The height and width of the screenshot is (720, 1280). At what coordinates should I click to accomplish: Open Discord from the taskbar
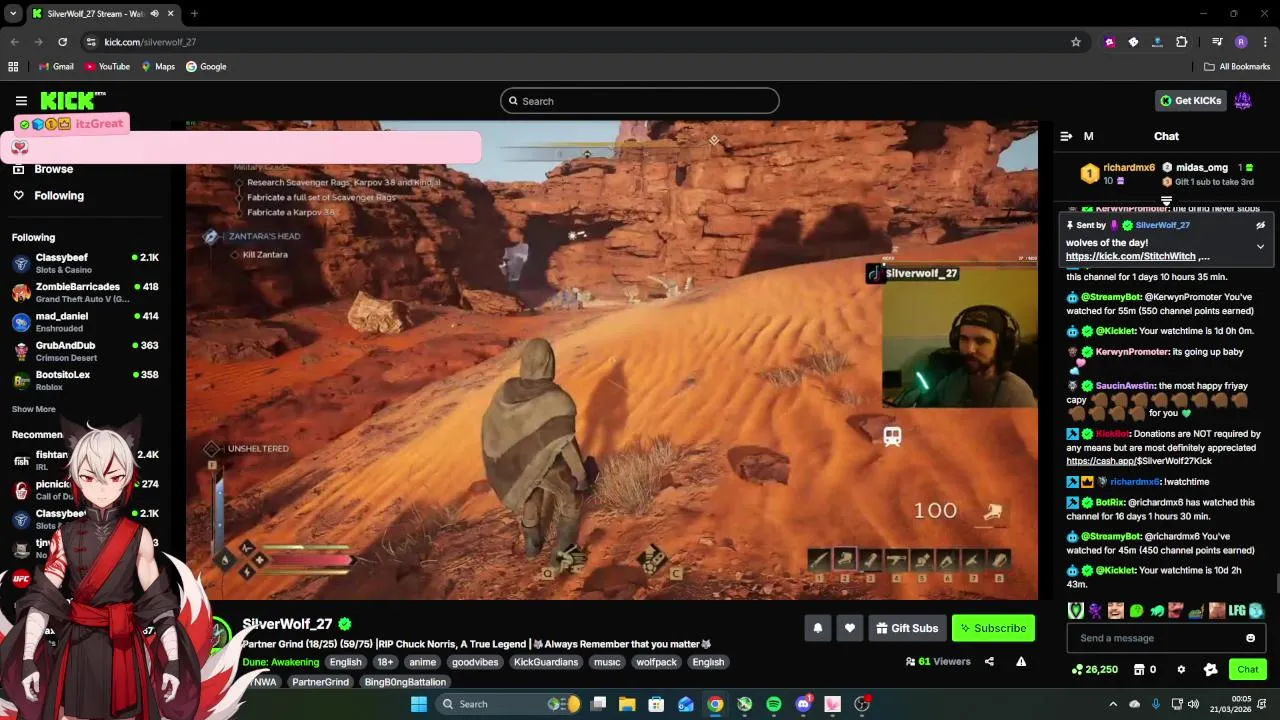click(803, 704)
